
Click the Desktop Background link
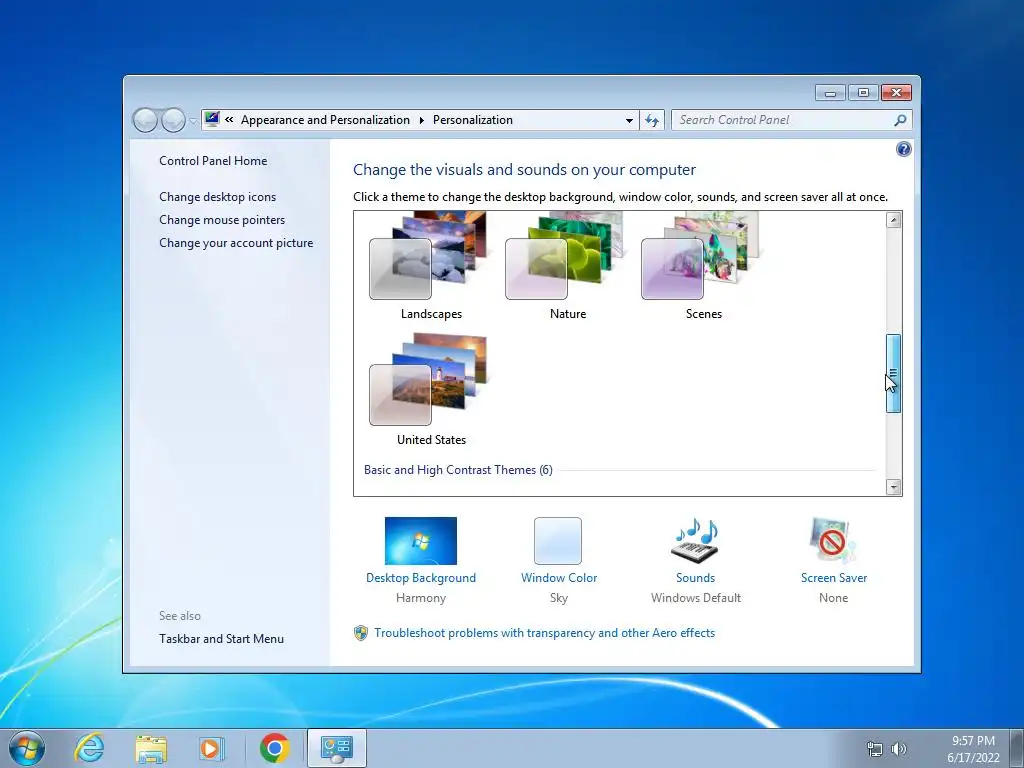(x=421, y=578)
